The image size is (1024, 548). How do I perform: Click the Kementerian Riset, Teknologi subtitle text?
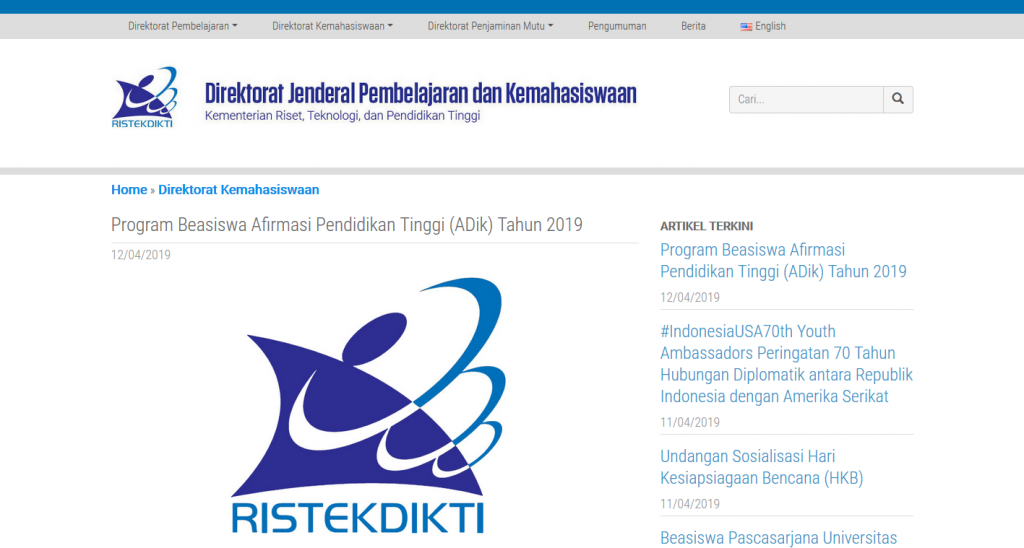tap(342, 116)
